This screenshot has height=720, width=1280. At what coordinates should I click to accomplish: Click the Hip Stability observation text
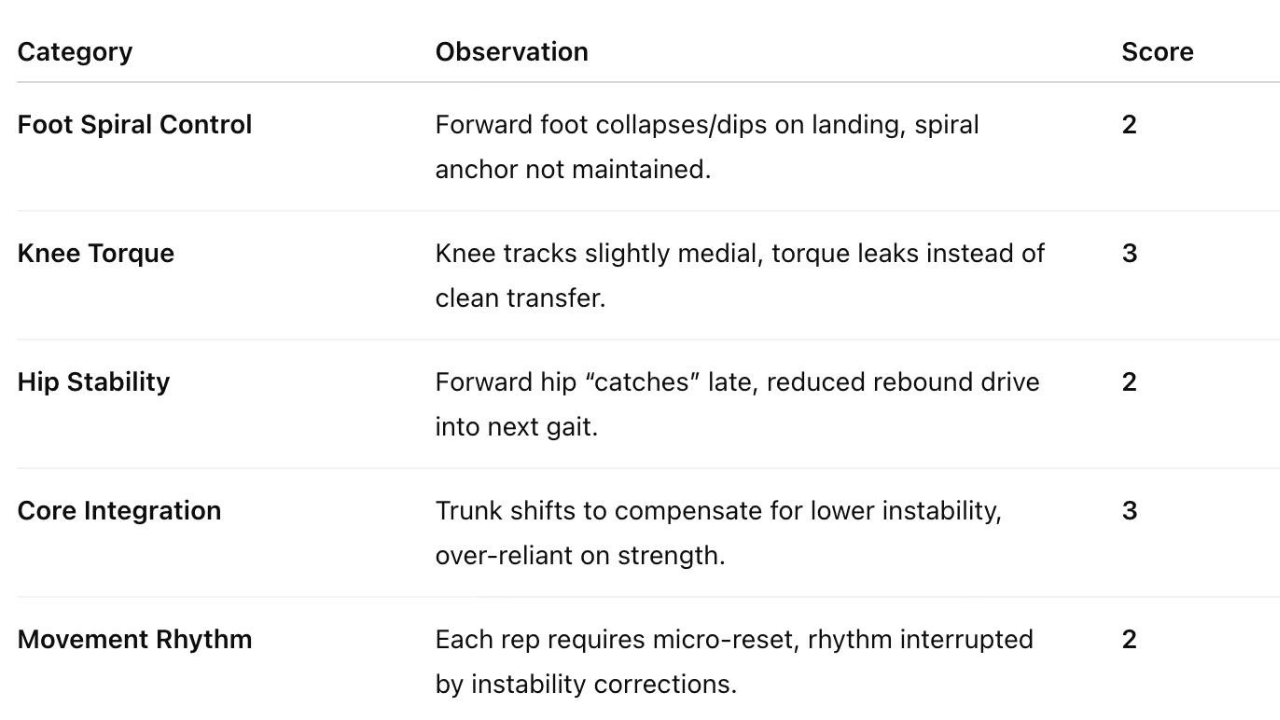tap(737, 404)
